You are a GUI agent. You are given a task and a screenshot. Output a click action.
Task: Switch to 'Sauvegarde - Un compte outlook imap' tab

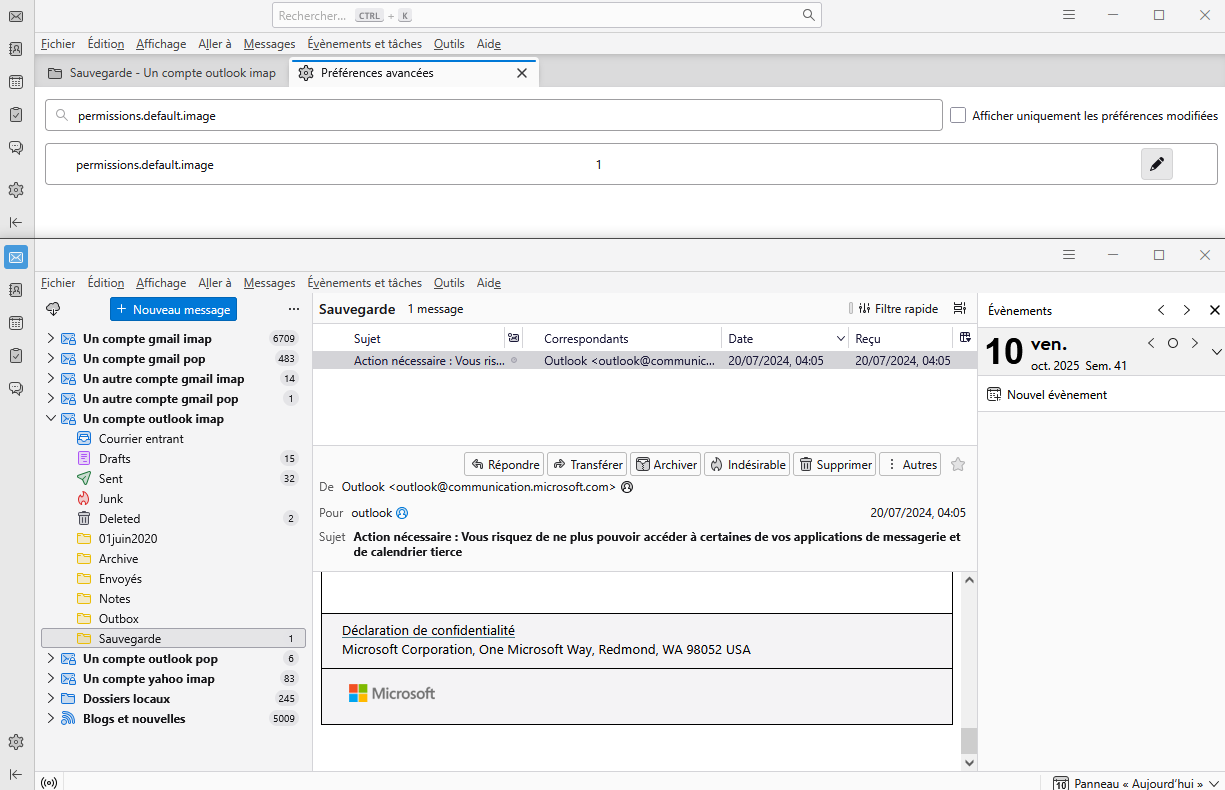[162, 73]
